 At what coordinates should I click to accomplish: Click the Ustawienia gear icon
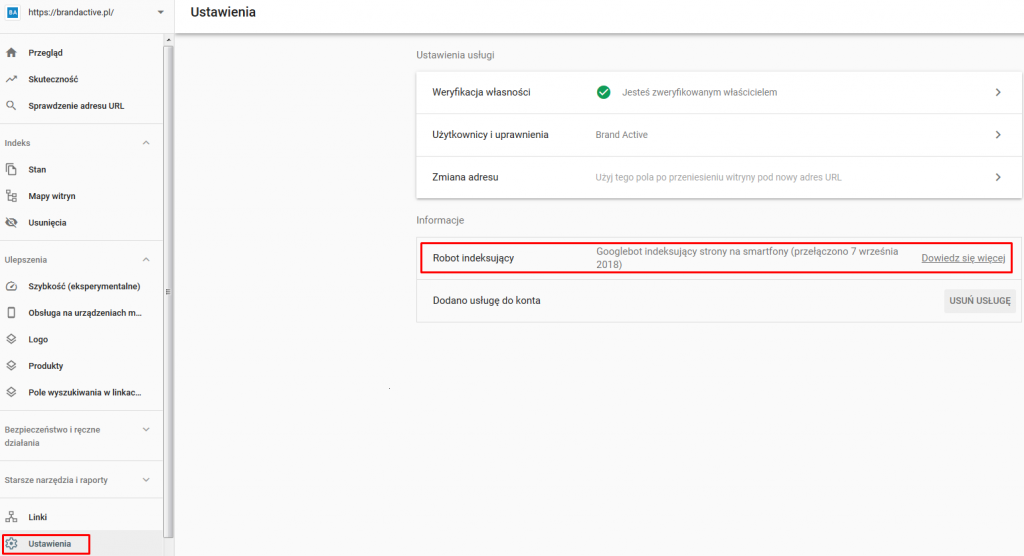point(12,544)
